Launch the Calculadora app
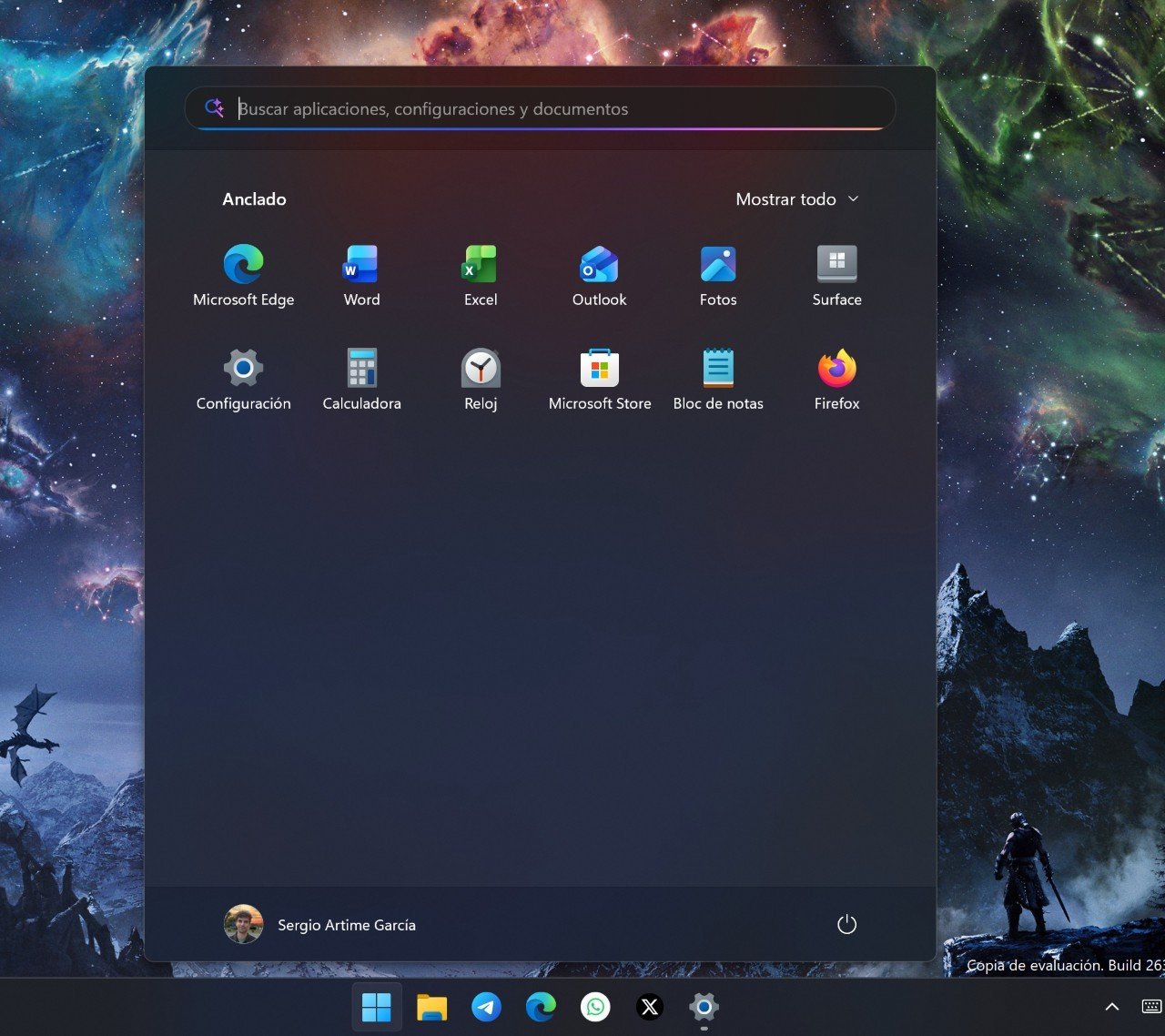Viewport: 1165px width, 1036px height. 361,380
